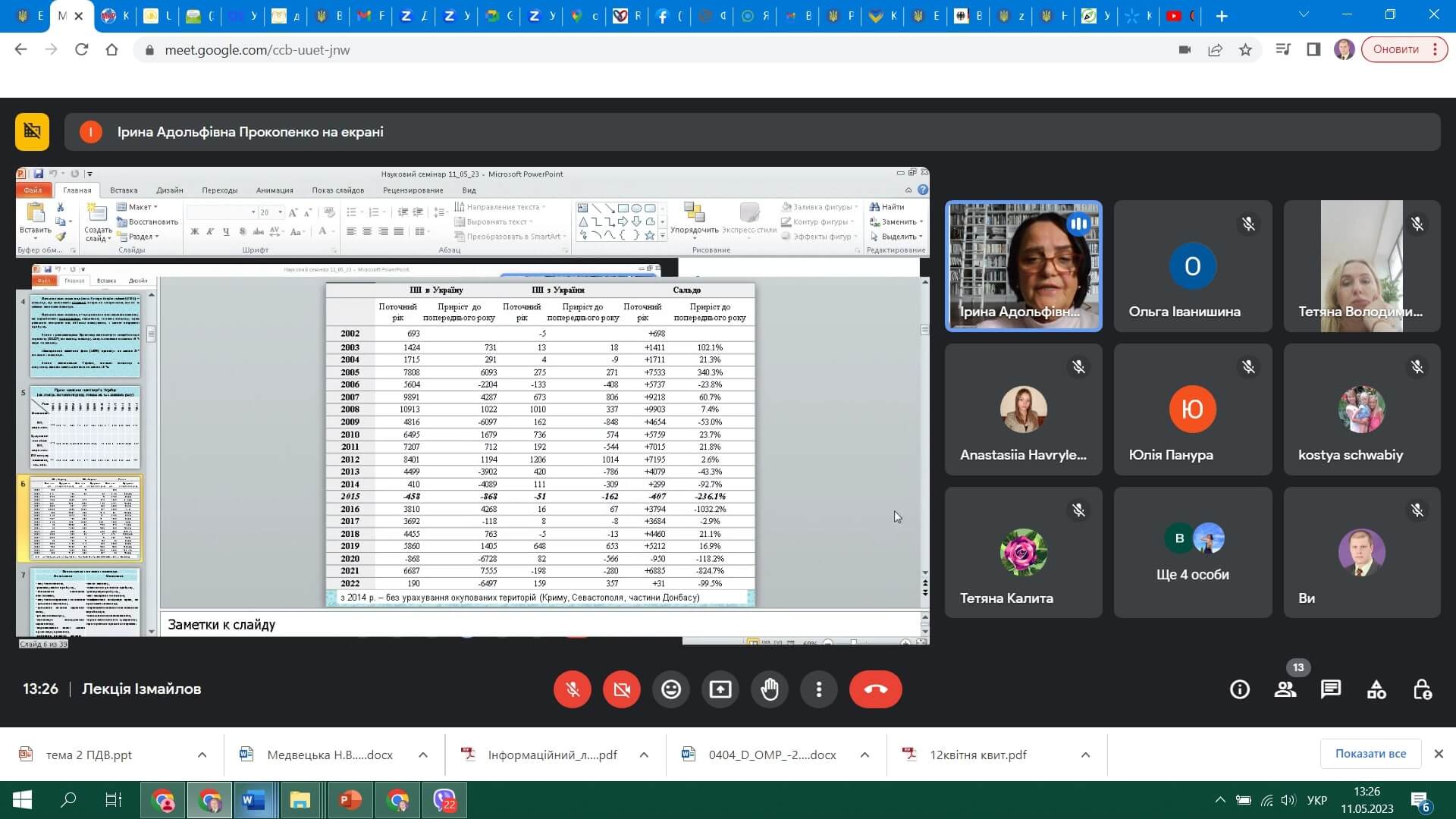
Task: Close the downloads bar with X
Action: (x=1439, y=754)
